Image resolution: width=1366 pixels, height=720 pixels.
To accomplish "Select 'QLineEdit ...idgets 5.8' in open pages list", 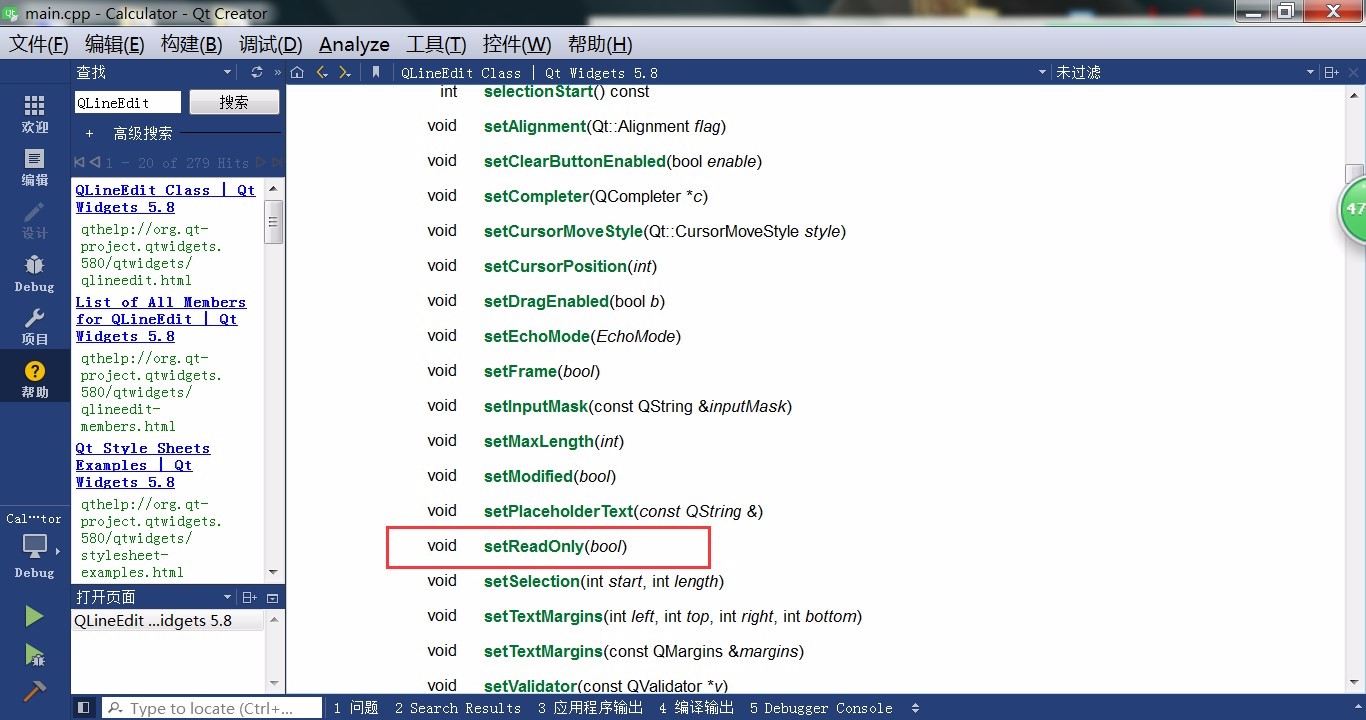I will pos(167,621).
